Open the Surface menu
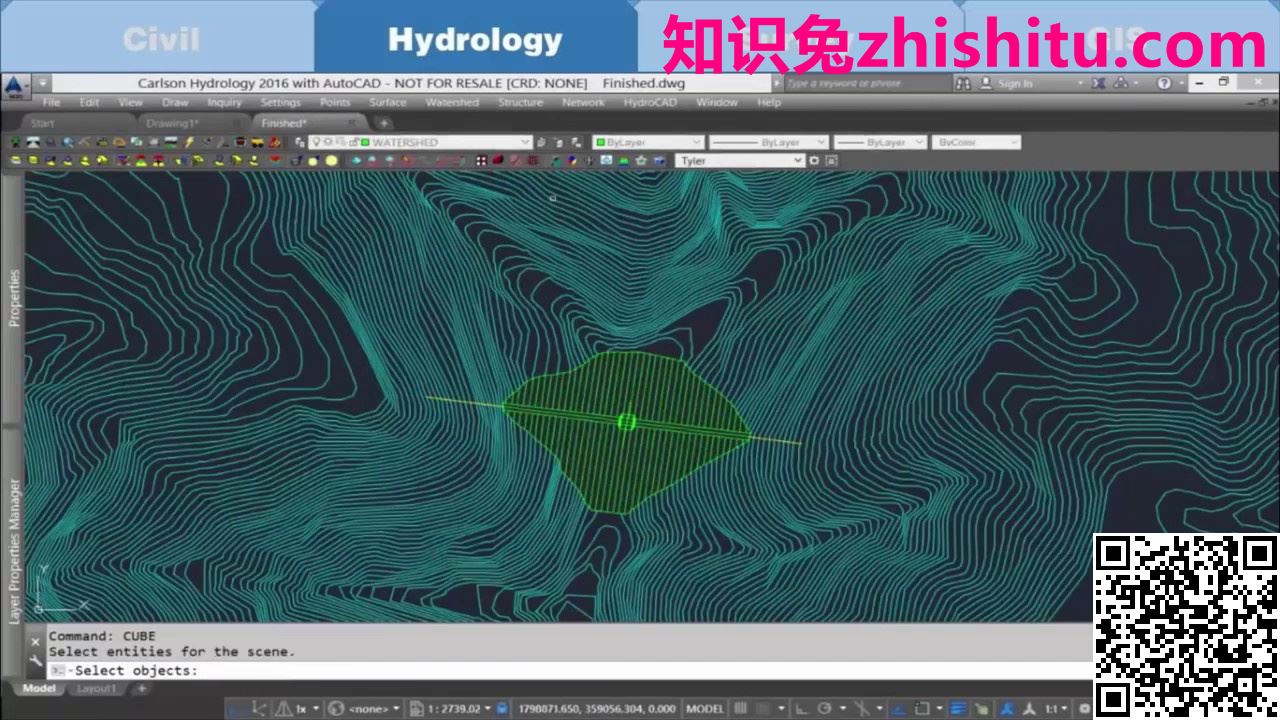Image resolution: width=1280 pixels, height=720 pixels. [x=387, y=102]
